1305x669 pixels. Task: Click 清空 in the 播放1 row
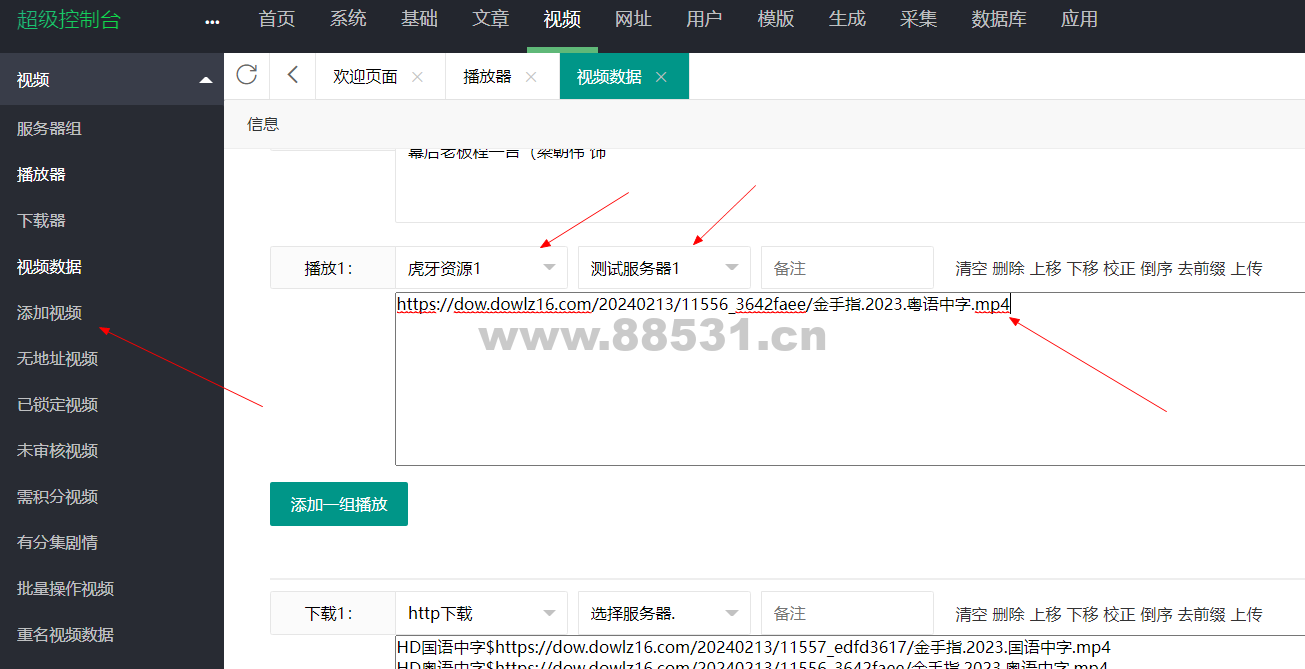pyautogui.click(x=971, y=268)
